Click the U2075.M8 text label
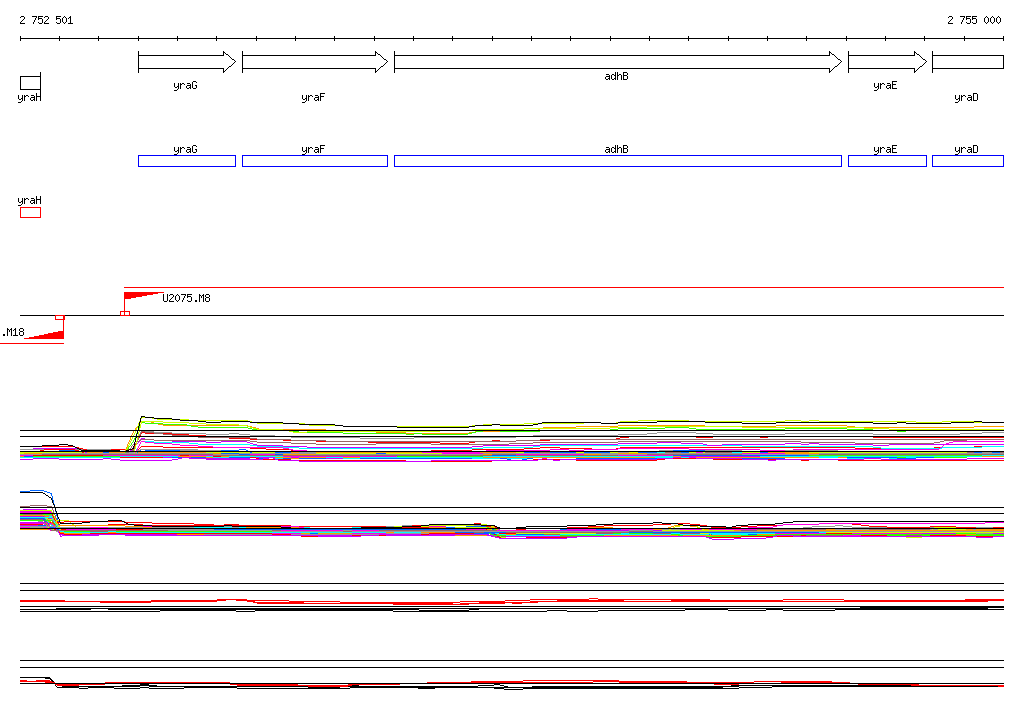Image resolution: width=1024 pixels, height=714 pixels. [187, 298]
